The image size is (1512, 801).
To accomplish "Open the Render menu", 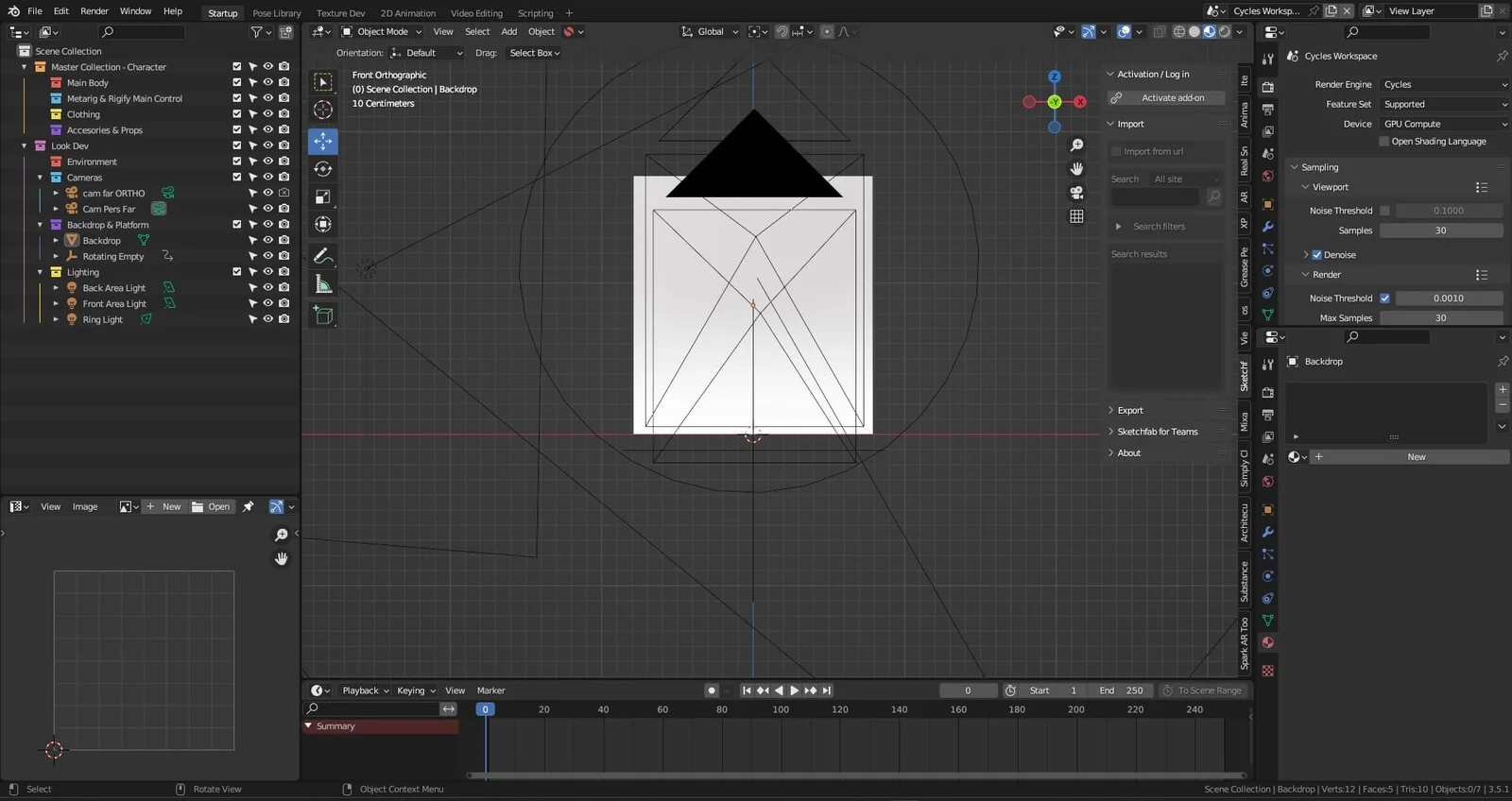I will [94, 11].
